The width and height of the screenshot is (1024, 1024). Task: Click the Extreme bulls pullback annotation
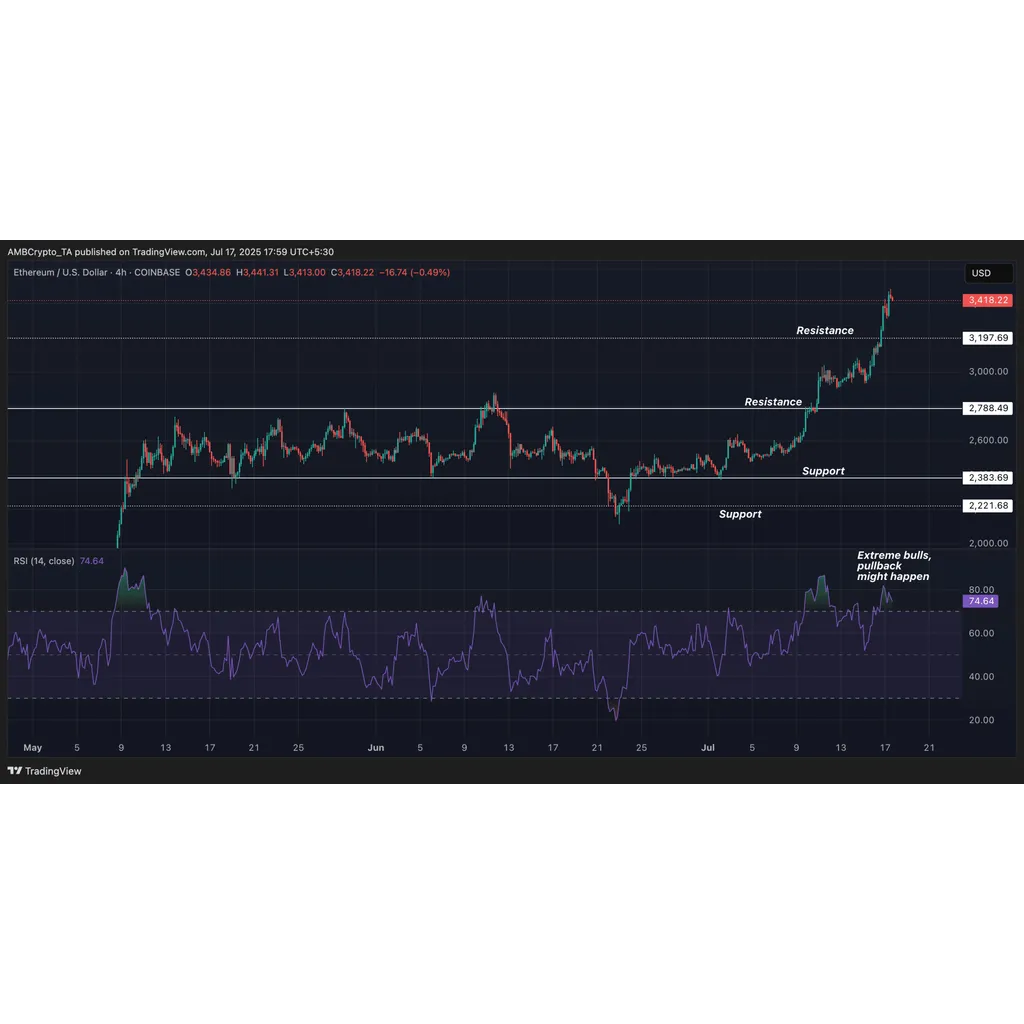[893, 566]
